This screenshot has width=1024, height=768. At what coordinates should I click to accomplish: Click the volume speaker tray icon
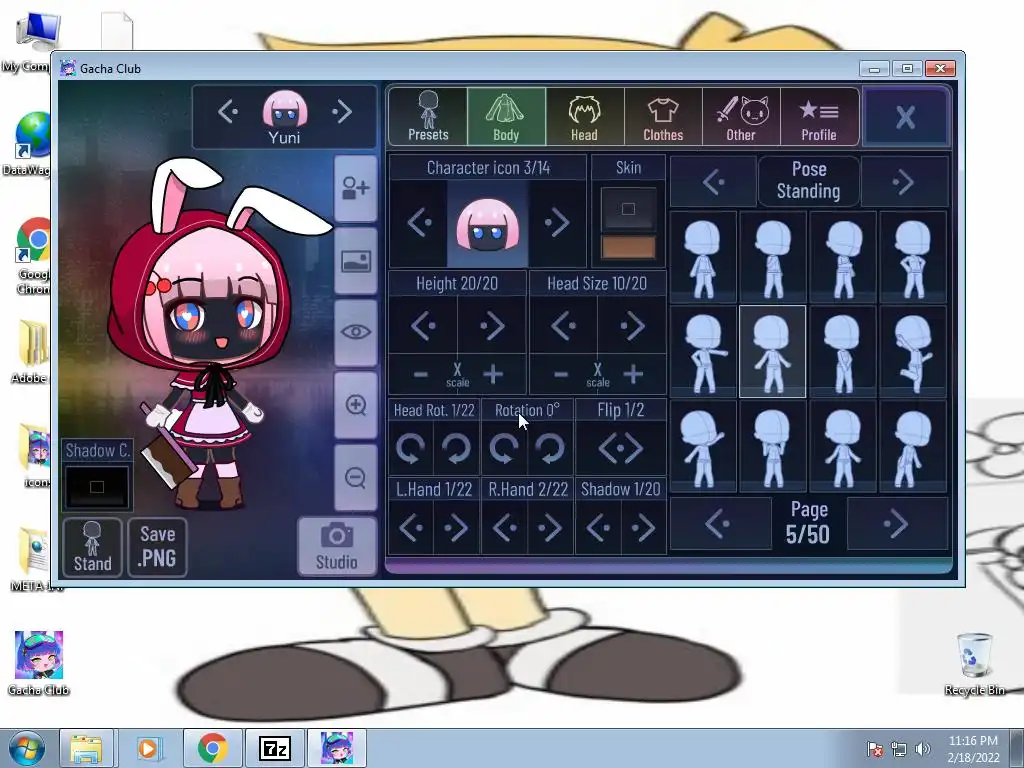pyautogui.click(x=923, y=749)
